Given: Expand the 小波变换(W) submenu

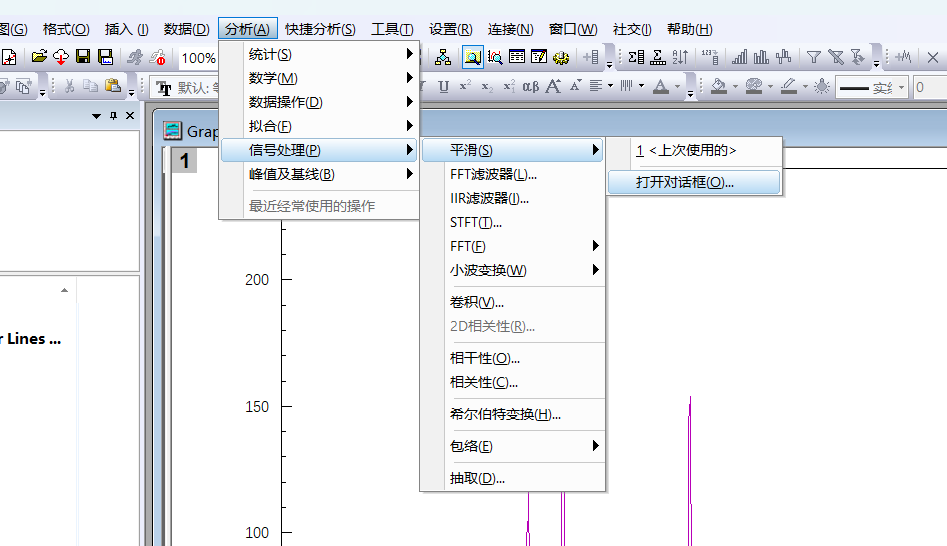Looking at the screenshot, I should (513, 270).
